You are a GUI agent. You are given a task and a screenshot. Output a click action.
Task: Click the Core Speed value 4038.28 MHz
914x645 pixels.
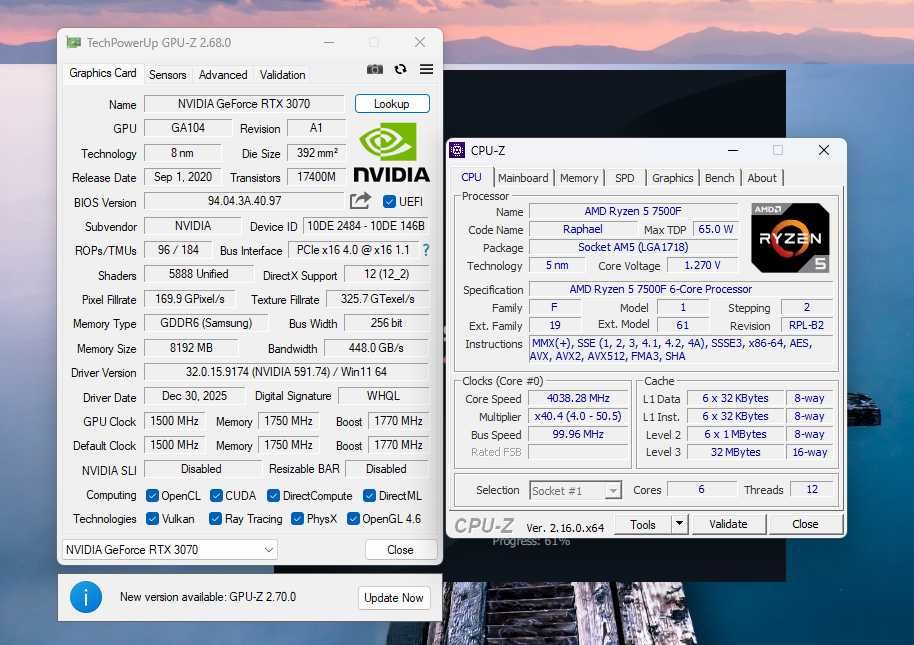[x=578, y=399]
